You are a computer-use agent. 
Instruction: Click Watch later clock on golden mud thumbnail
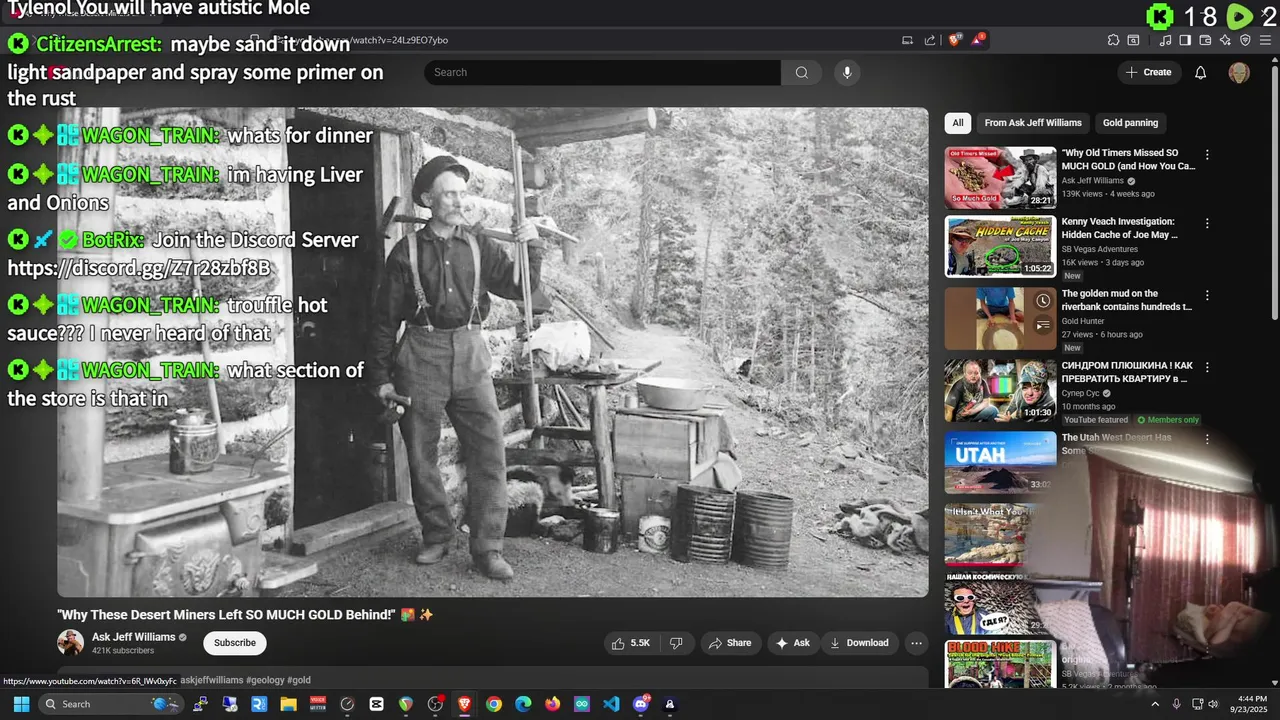[x=1043, y=301]
